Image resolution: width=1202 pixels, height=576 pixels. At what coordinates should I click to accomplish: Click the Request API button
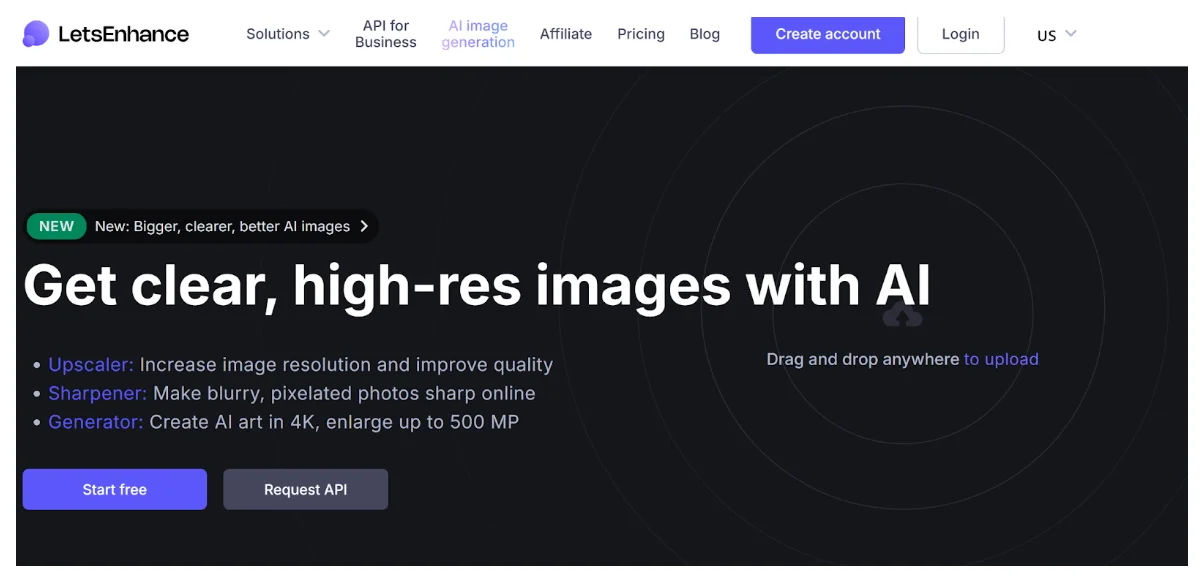[305, 489]
